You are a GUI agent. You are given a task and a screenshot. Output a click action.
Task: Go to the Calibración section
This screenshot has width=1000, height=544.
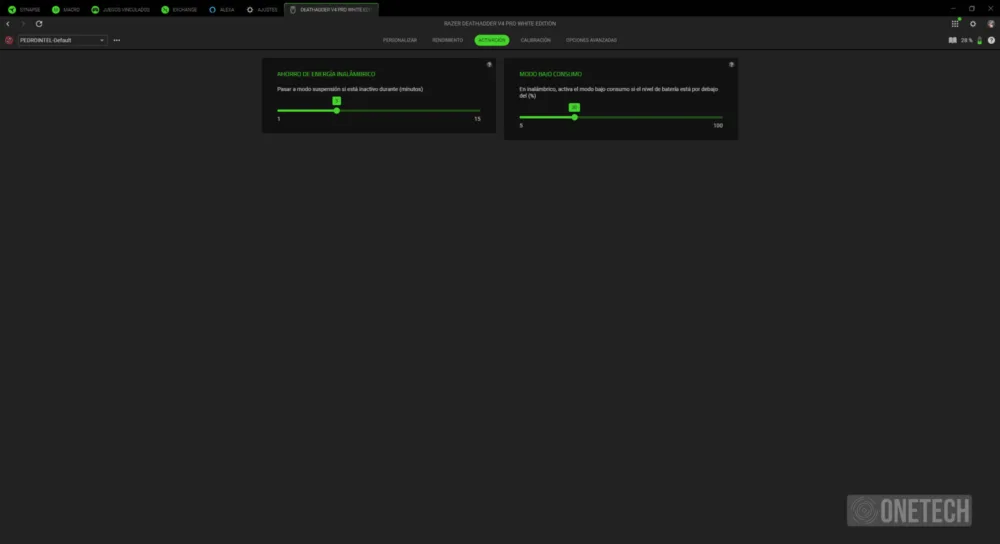[536, 40]
